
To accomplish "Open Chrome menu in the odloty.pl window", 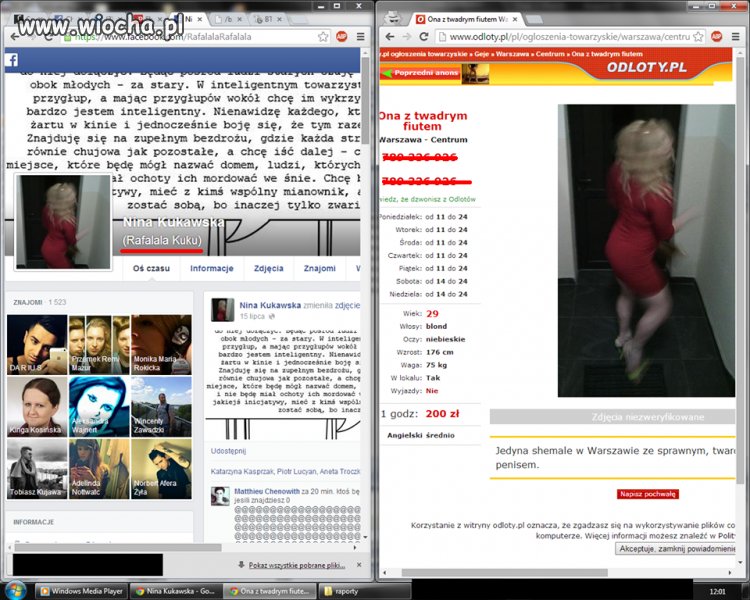I will click(x=735, y=36).
